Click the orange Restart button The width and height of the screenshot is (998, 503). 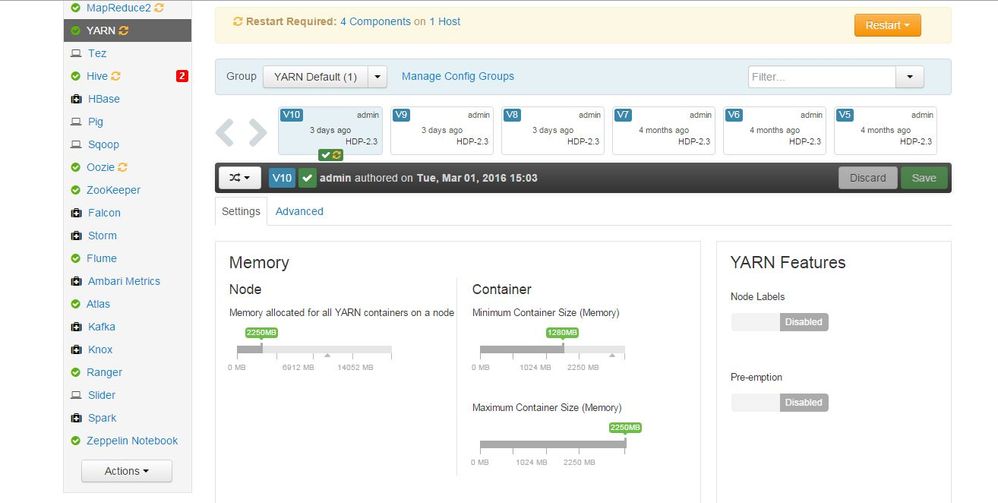coord(887,25)
